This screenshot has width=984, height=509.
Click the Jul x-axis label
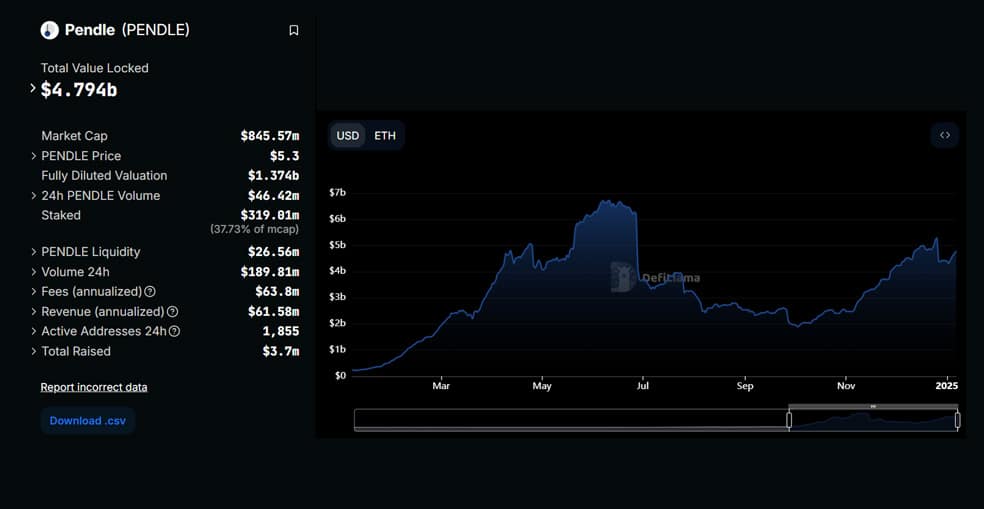[x=642, y=385]
